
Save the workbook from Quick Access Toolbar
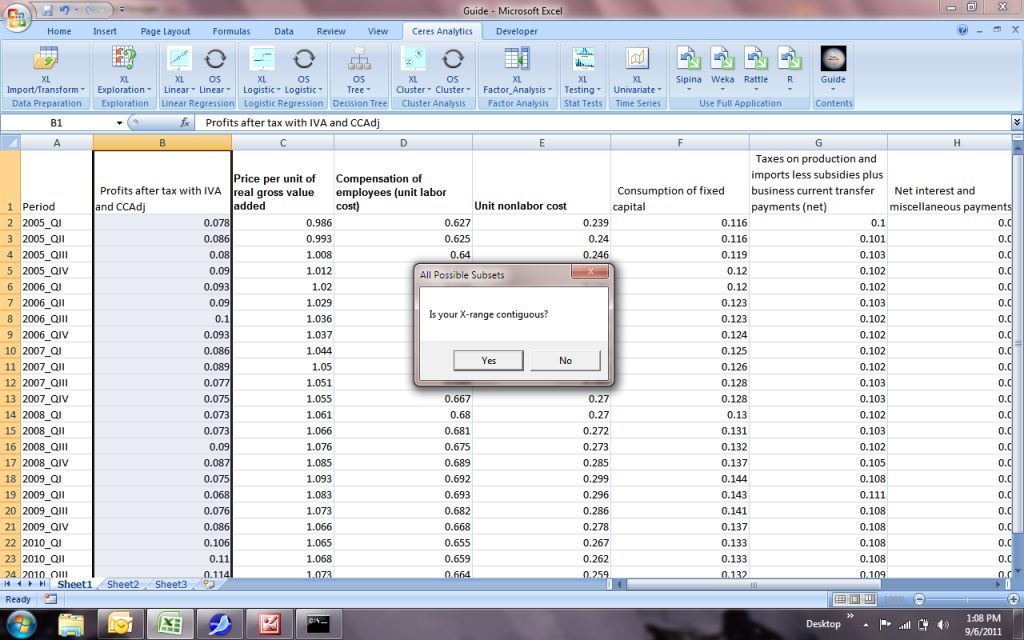(x=47, y=10)
